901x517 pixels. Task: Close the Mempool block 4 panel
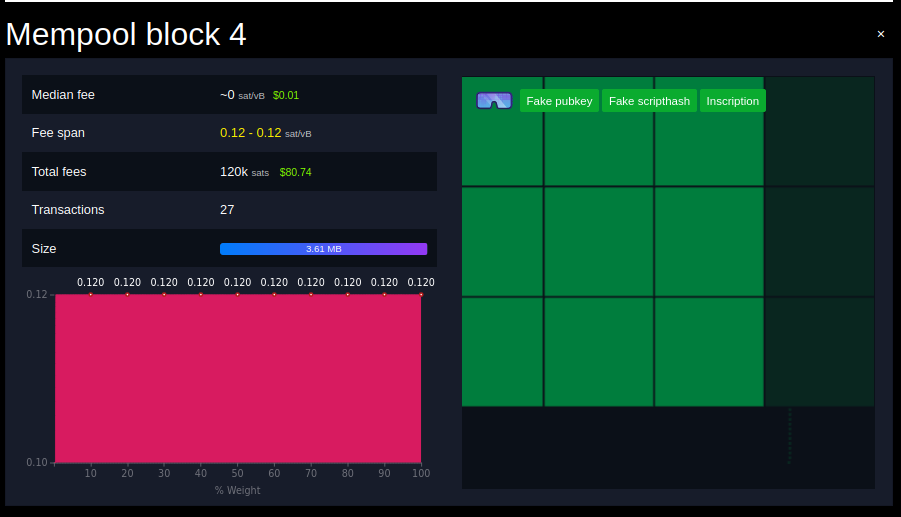pos(881,34)
